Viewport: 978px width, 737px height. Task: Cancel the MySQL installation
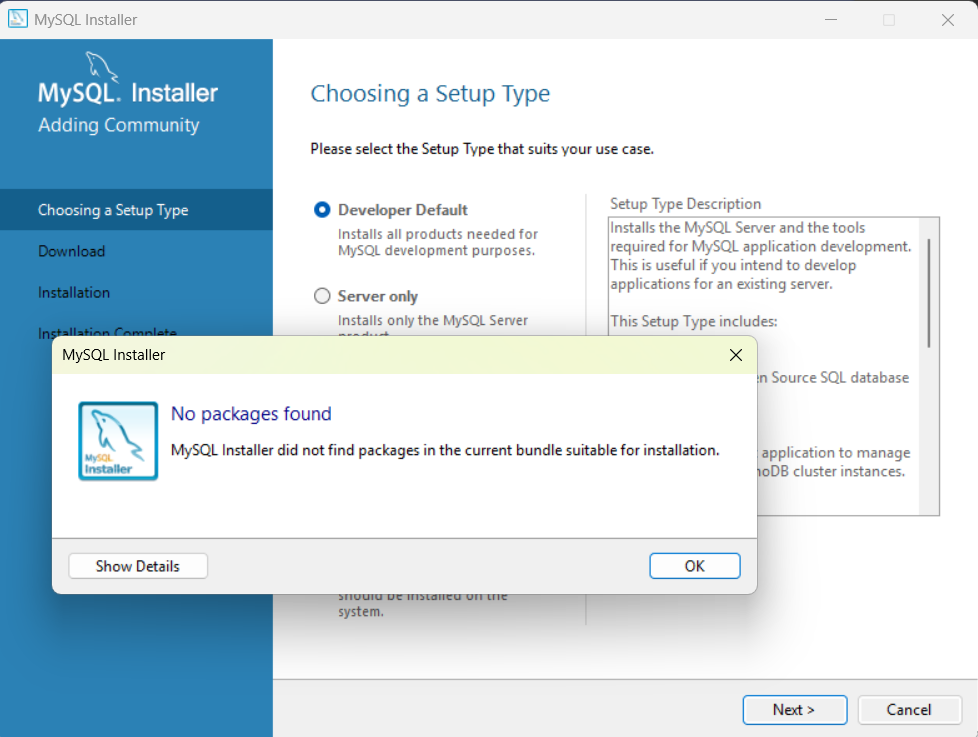[909, 710]
